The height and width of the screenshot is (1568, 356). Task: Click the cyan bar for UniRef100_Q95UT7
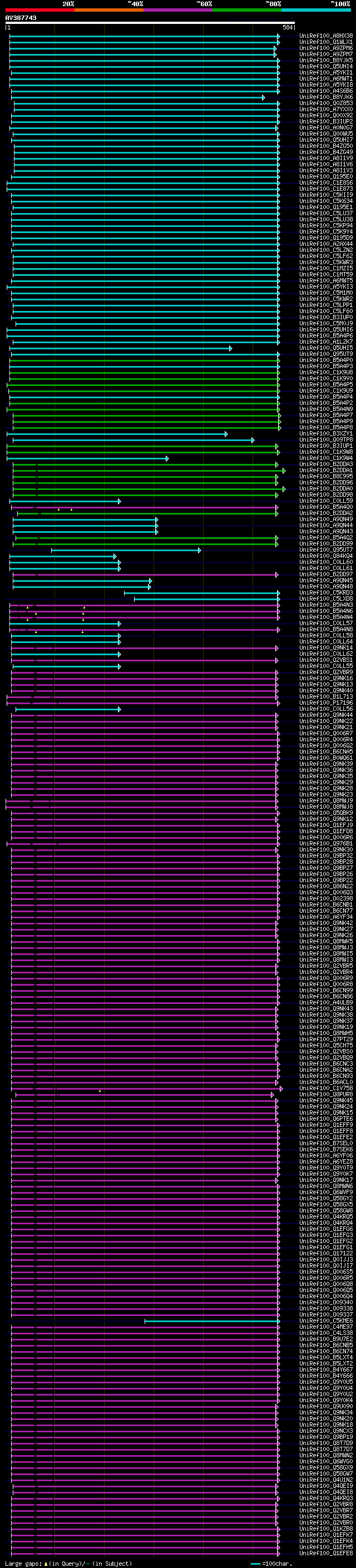click(x=126, y=550)
